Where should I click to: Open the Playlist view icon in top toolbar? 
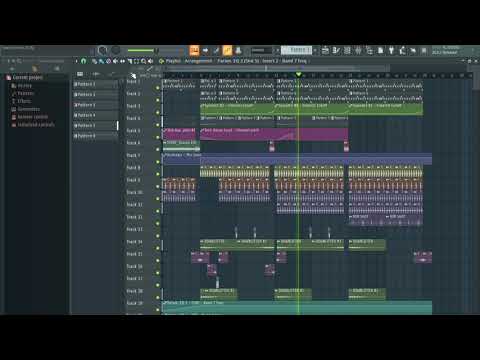[325, 51]
